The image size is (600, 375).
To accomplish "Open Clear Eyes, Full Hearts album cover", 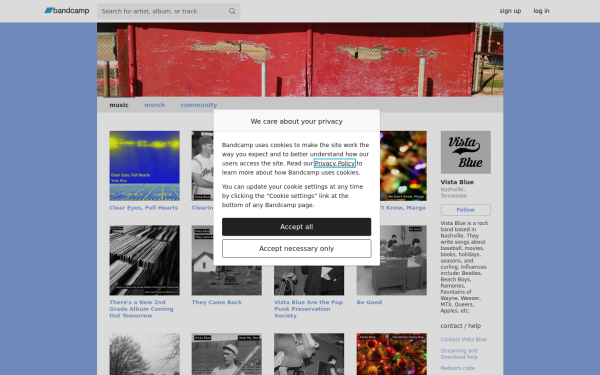I will [x=144, y=166].
